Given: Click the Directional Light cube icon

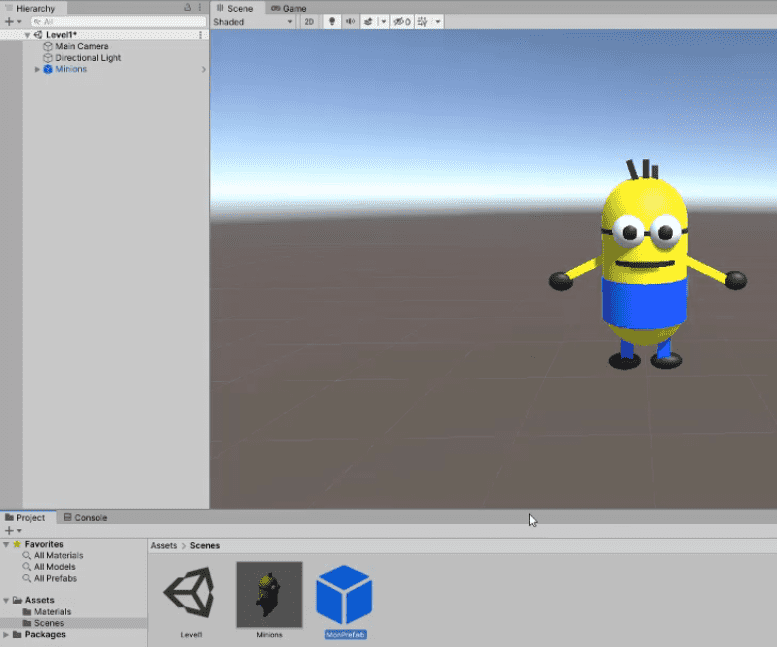Looking at the screenshot, I should (x=48, y=57).
